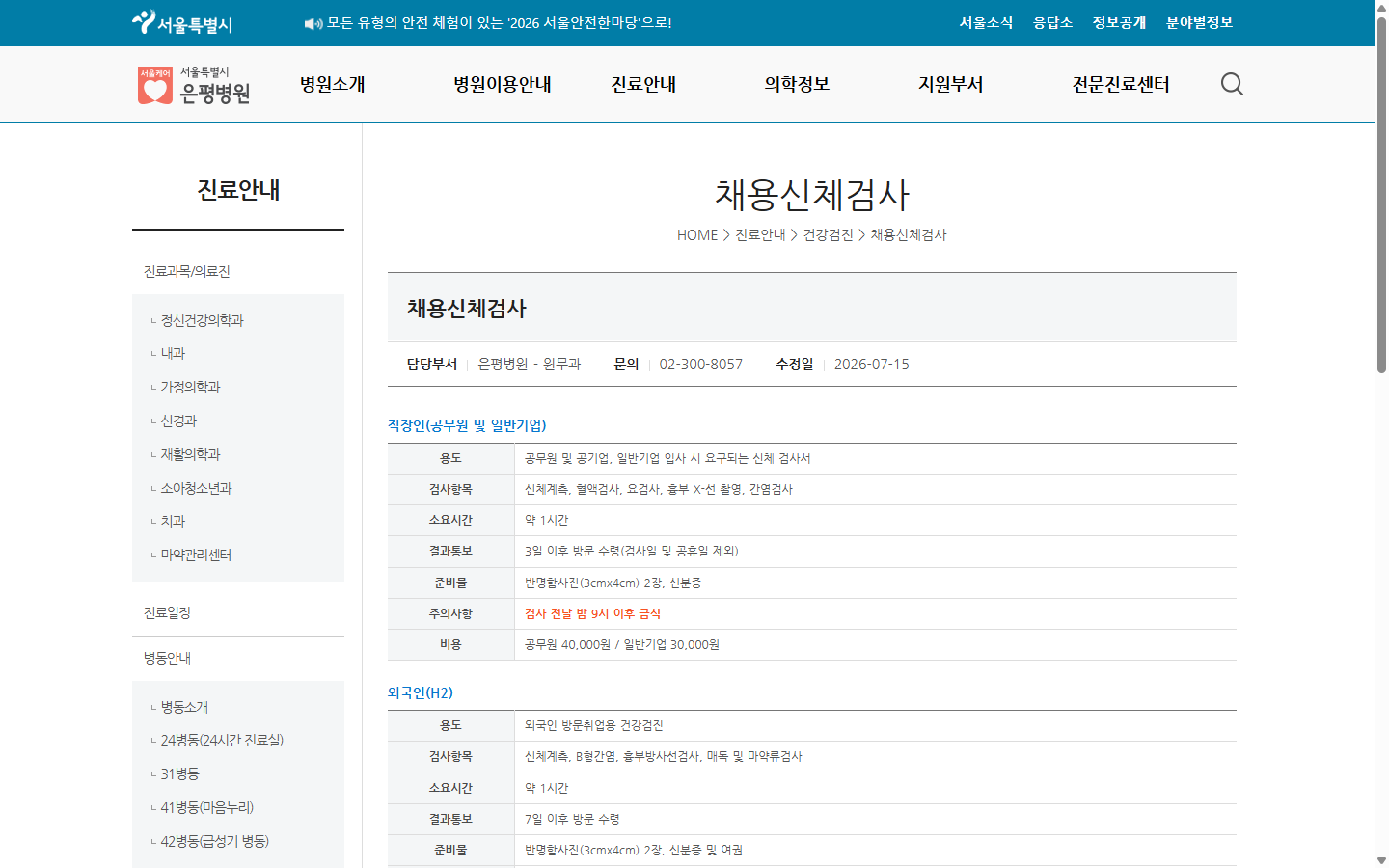Select 내과 in sidebar

[x=173, y=353]
